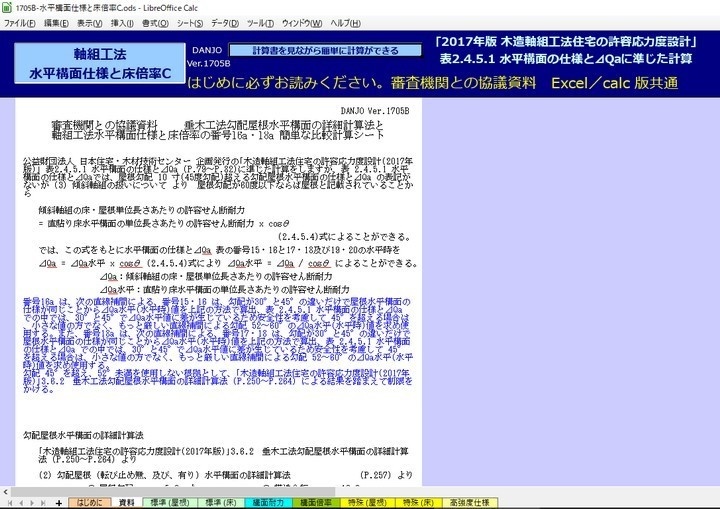This screenshot has width=720, height=509.
Task: Click the add new sheet plus icon
Action: pyautogui.click(x=59, y=503)
